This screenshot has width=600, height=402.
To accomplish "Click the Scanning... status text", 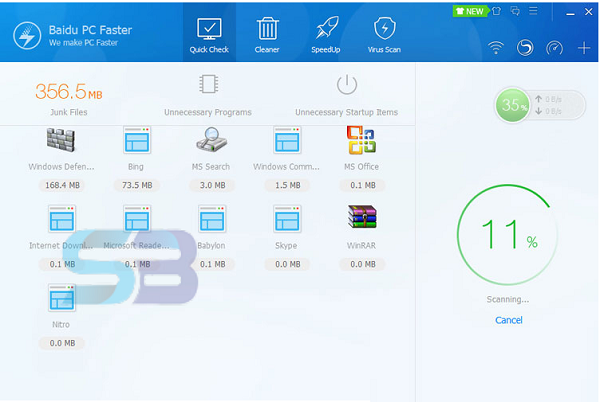I will [x=508, y=299].
